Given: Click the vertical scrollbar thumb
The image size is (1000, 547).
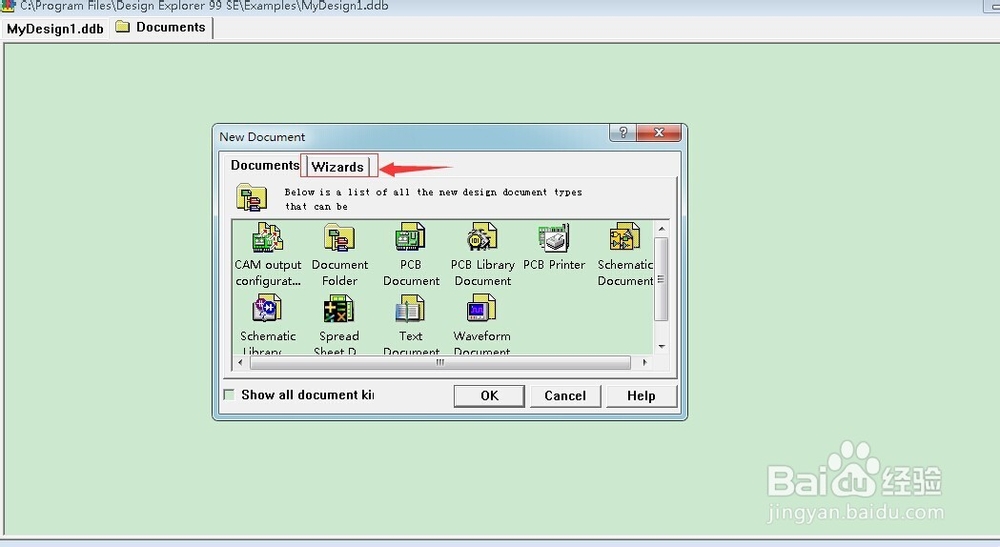Looking at the screenshot, I should pyautogui.click(x=661, y=279).
